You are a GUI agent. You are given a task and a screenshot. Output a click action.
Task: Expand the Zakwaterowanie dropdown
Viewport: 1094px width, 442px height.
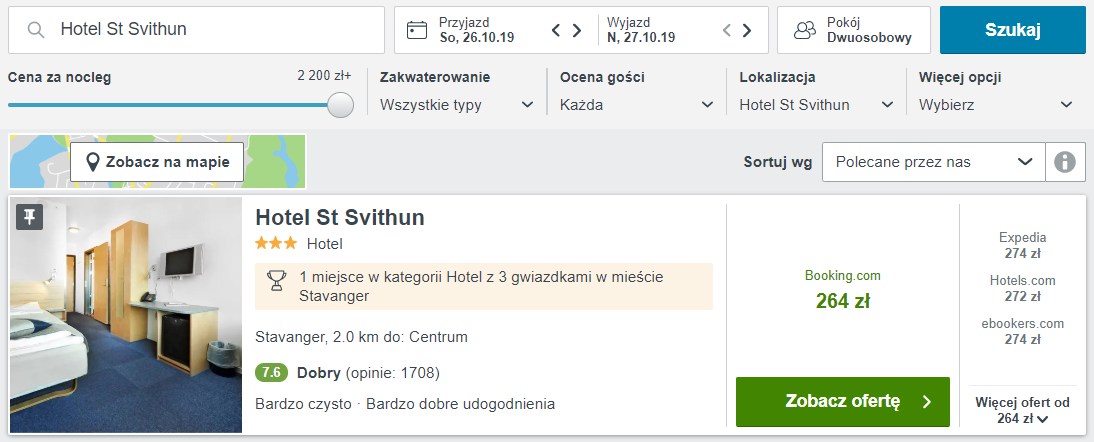457,105
